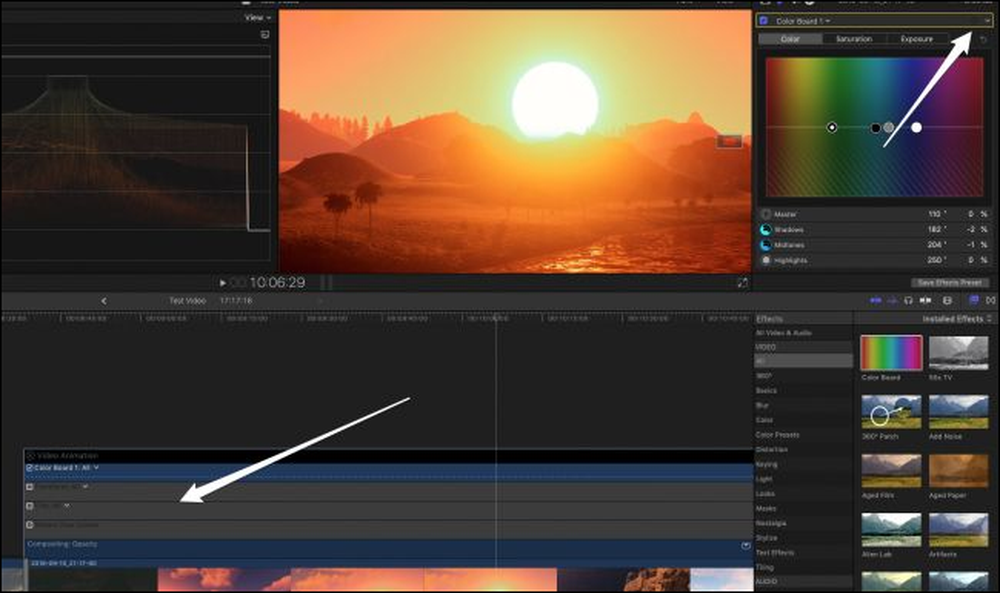Open the Color Board 1 correction dropdown
Image resolution: width=1000 pixels, height=593 pixels.
pos(803,21)
